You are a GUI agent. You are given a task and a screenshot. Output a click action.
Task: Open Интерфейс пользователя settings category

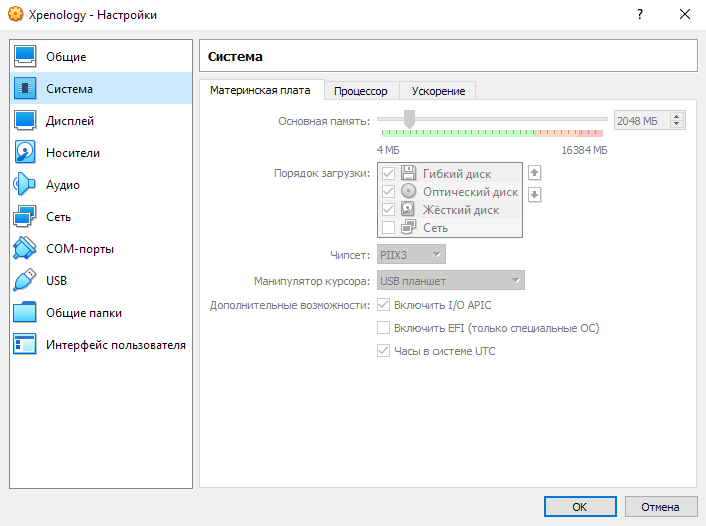click(101, 344)
